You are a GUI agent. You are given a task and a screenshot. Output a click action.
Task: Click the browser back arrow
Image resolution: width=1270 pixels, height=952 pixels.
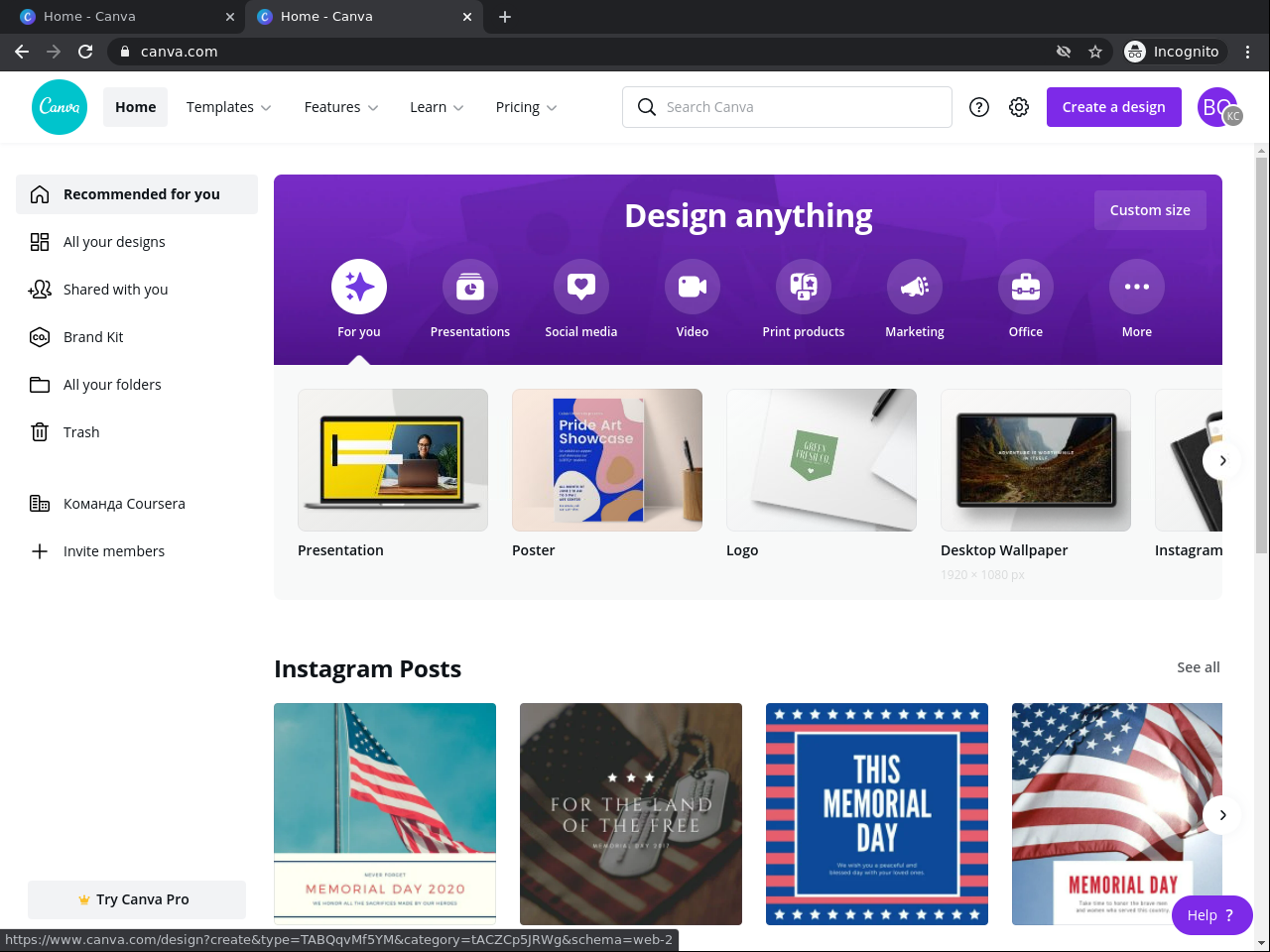click(22, 52)
